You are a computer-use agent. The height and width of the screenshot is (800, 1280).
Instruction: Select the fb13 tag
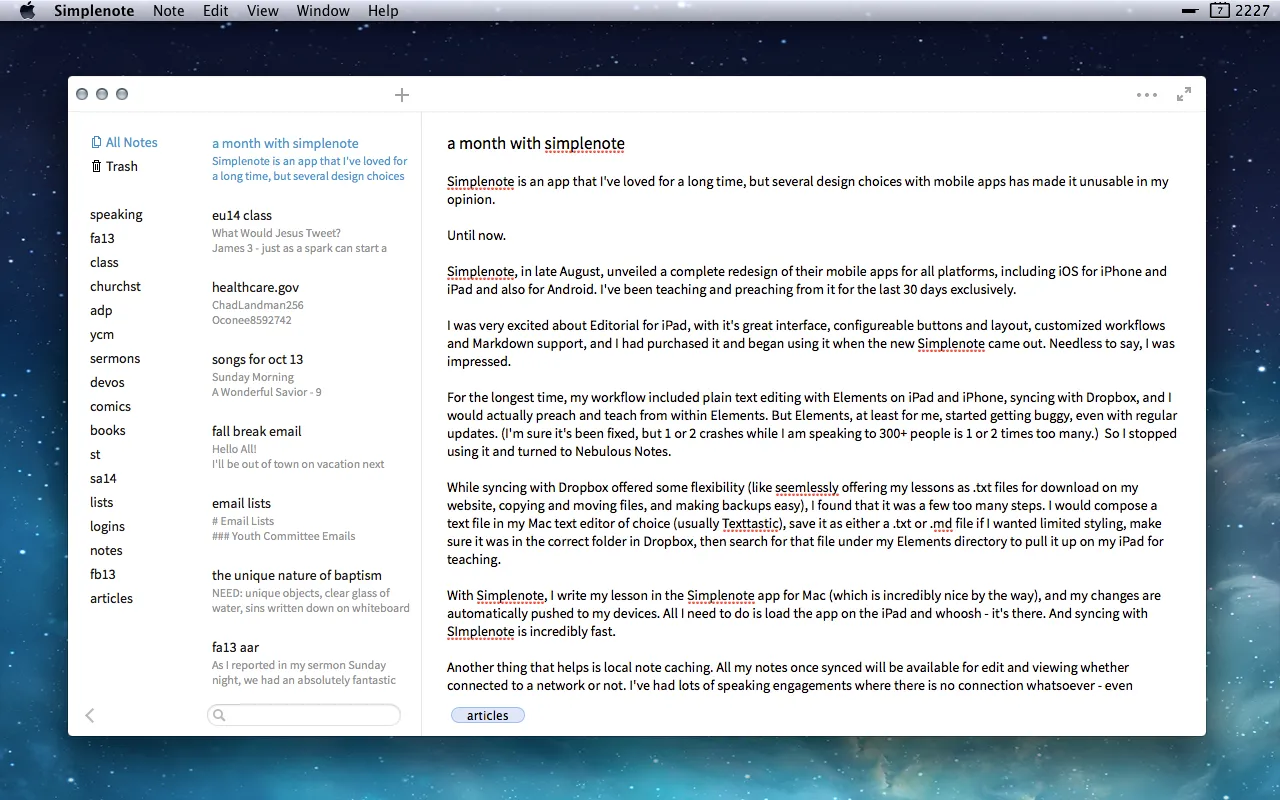tap(103, 574)
